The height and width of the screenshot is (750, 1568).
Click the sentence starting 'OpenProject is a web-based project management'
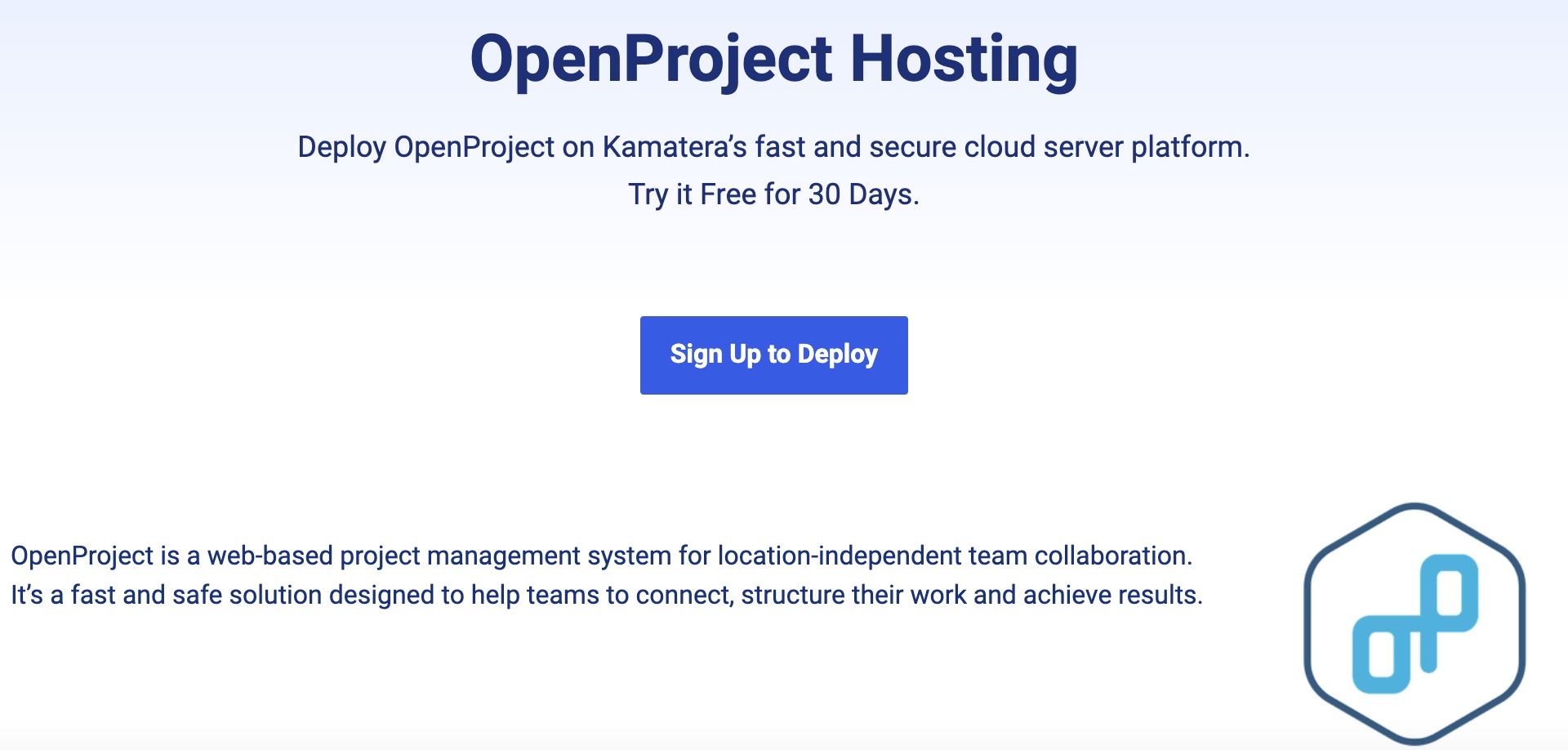click(x=602, y=556)
